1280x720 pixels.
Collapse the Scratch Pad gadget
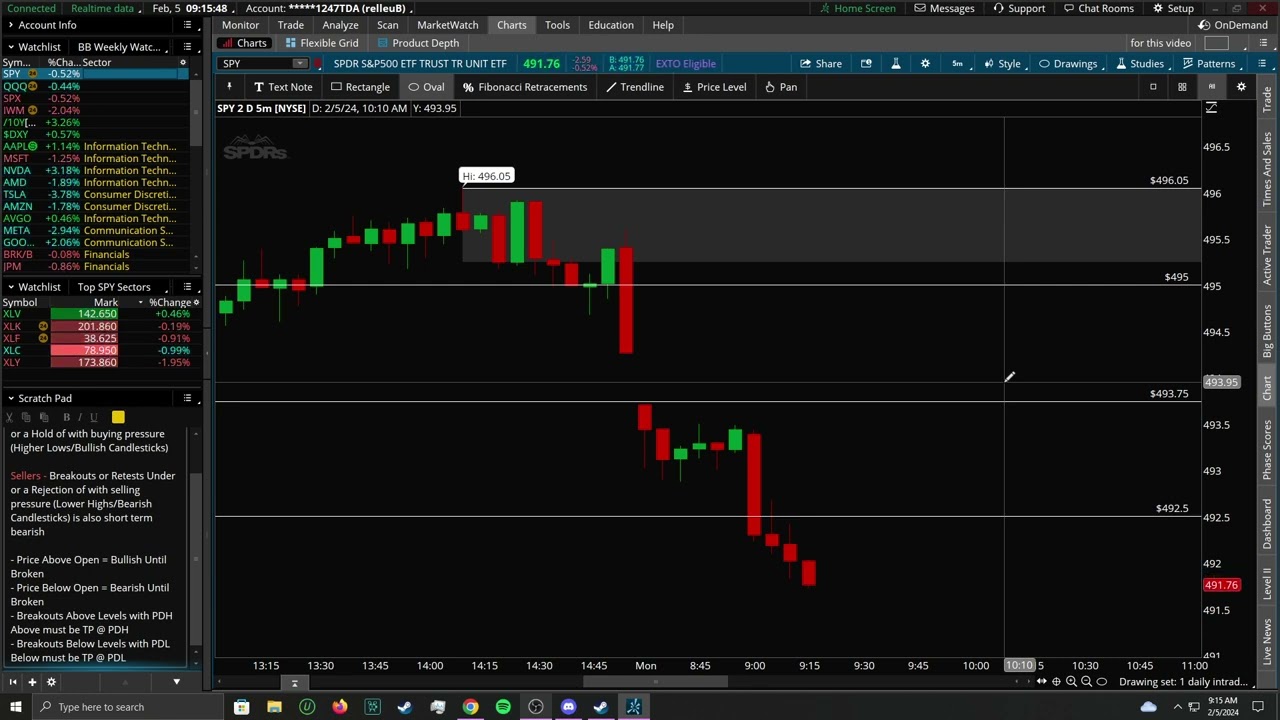[x=9, y=398]
